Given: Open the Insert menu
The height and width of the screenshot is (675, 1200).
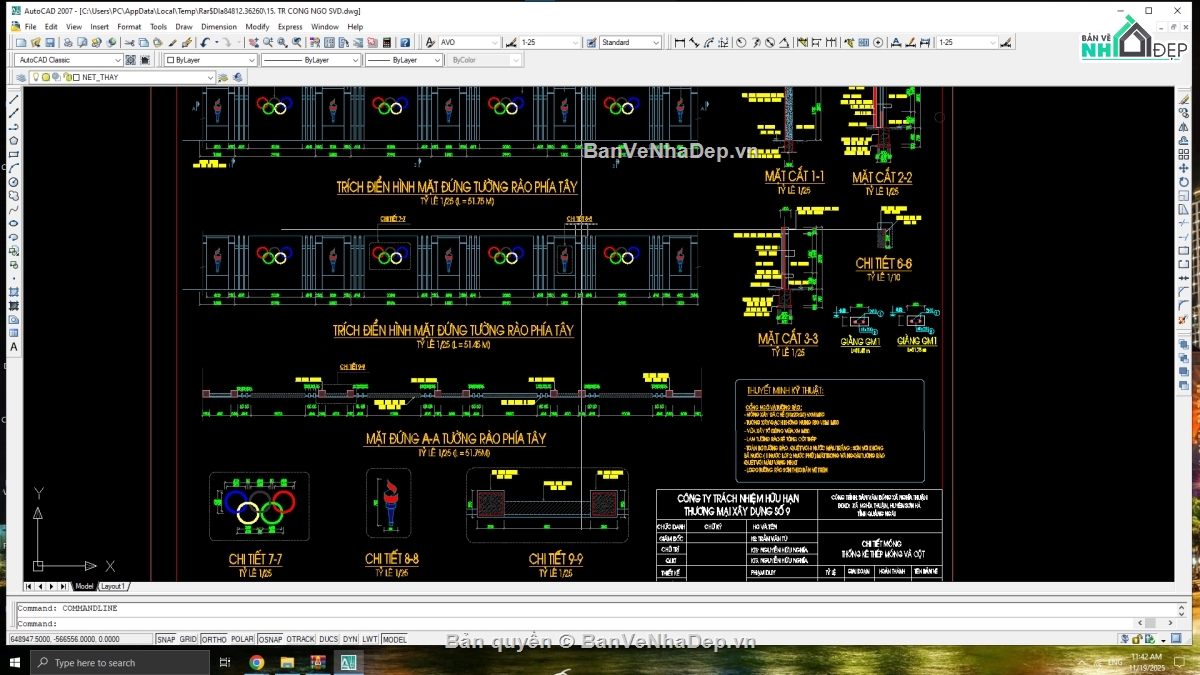Looking at the screenshot, I should (100, 27).
